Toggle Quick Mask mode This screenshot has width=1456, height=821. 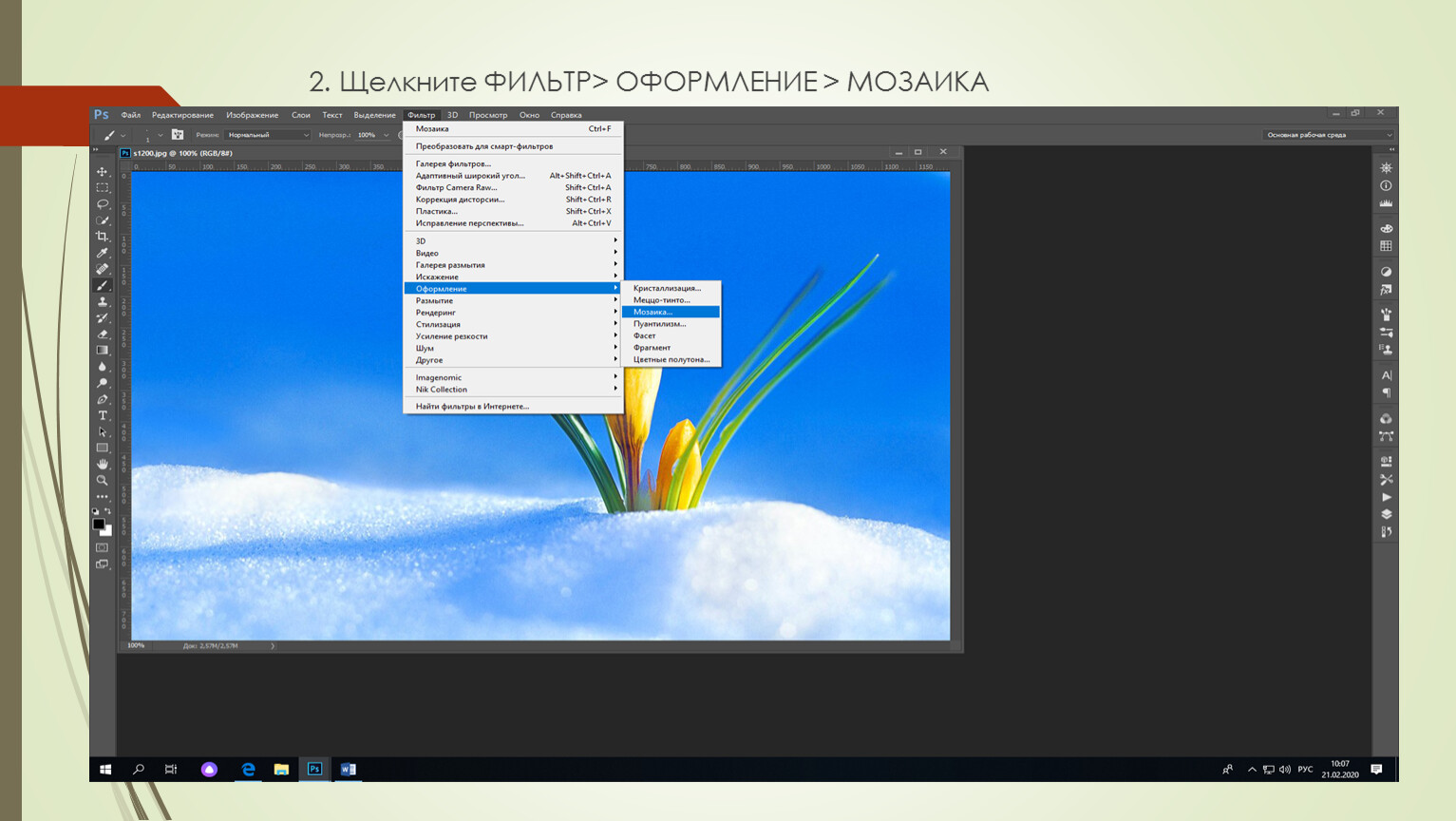(103, 547)
